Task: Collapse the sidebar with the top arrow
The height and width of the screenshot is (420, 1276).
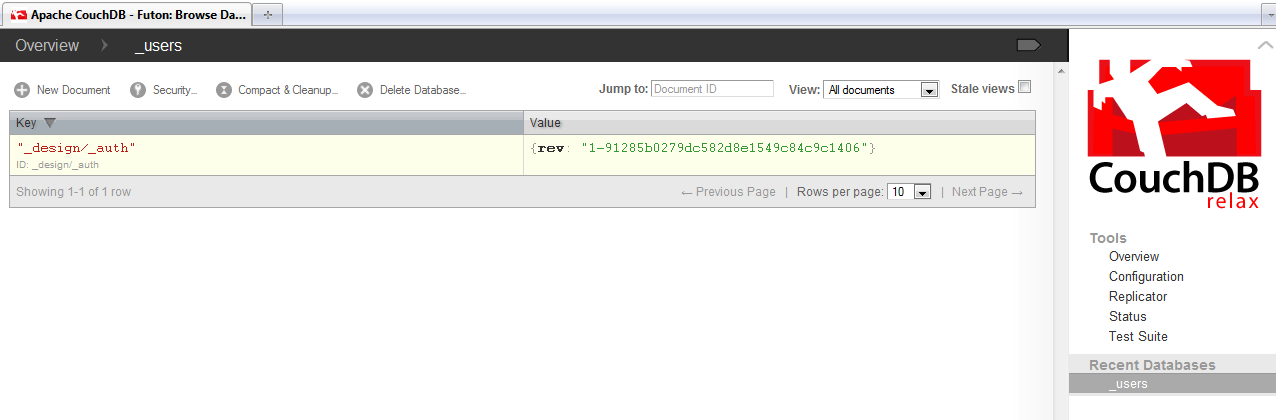Action: 1265,46
